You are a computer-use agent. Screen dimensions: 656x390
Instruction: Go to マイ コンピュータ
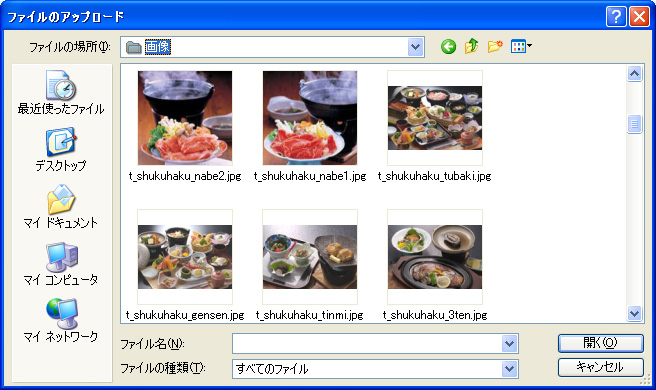coord(61,264)
